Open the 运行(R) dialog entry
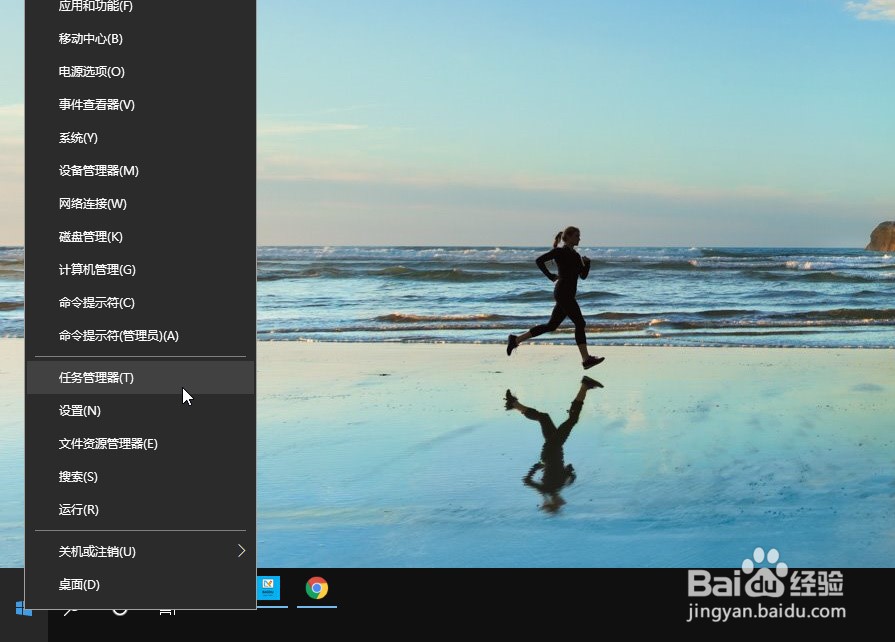The height and width of the screenshot is (642, 895). coord(140,510)
